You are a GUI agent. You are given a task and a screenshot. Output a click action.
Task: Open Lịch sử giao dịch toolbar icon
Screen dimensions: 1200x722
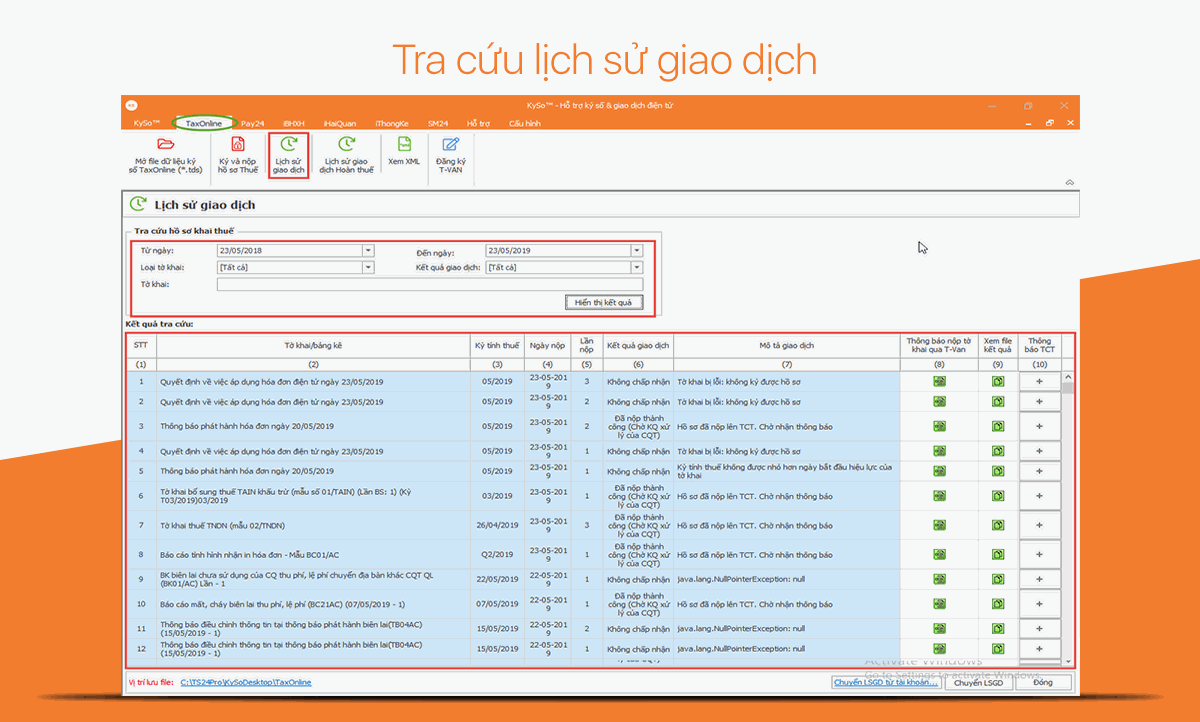(x=289, y=146)
